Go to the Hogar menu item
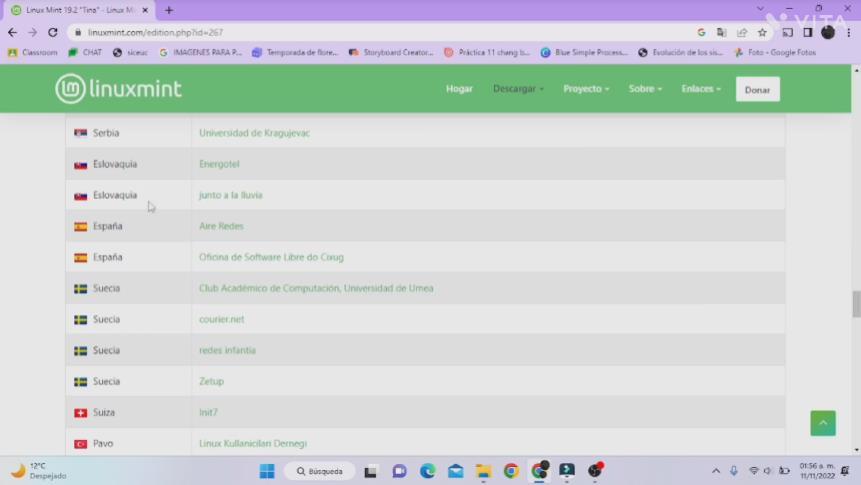 459,89
